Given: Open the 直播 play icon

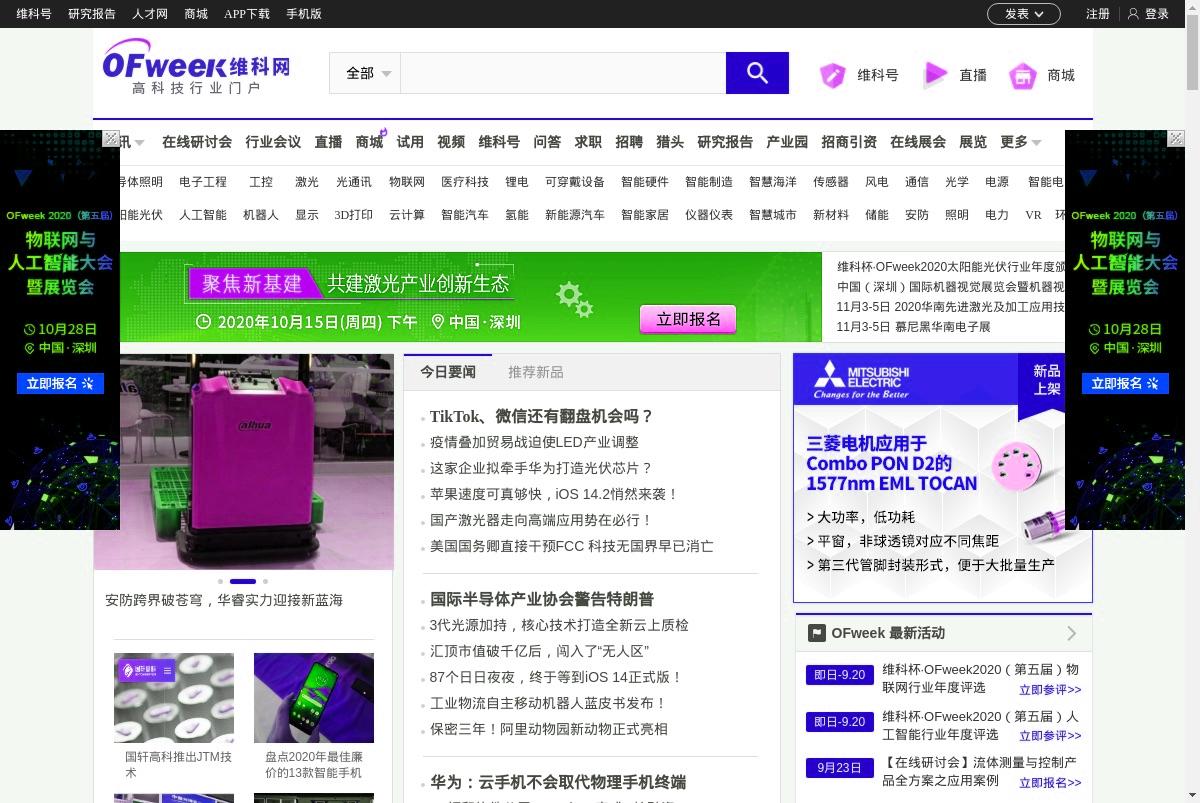Looking at the screenshot, I should click(x=935, y=75).
